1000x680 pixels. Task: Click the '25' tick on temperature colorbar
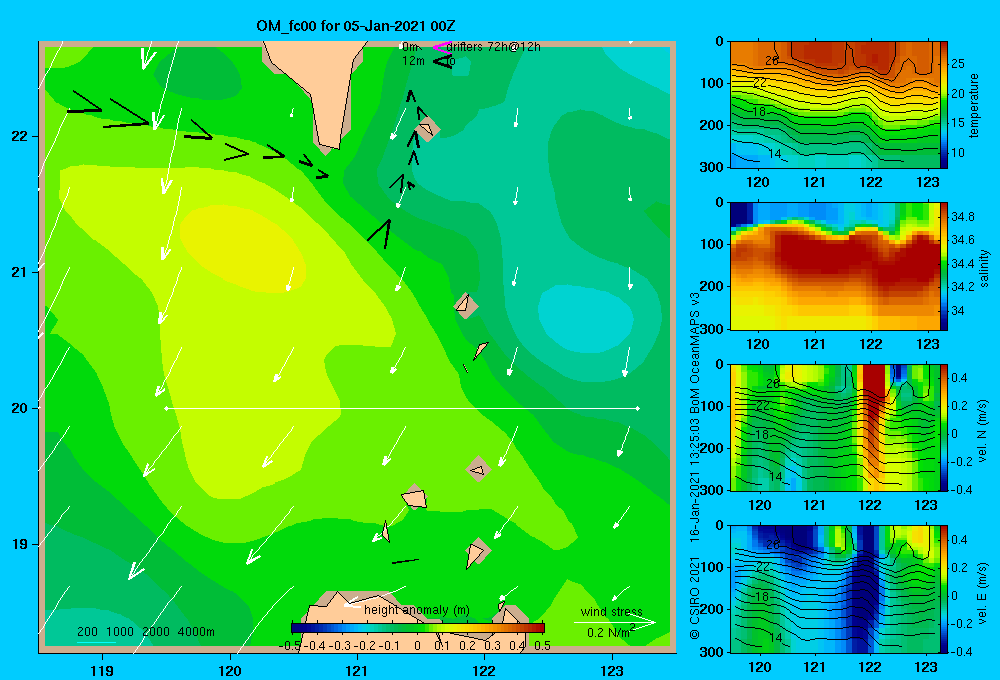[x=957, y=64]
